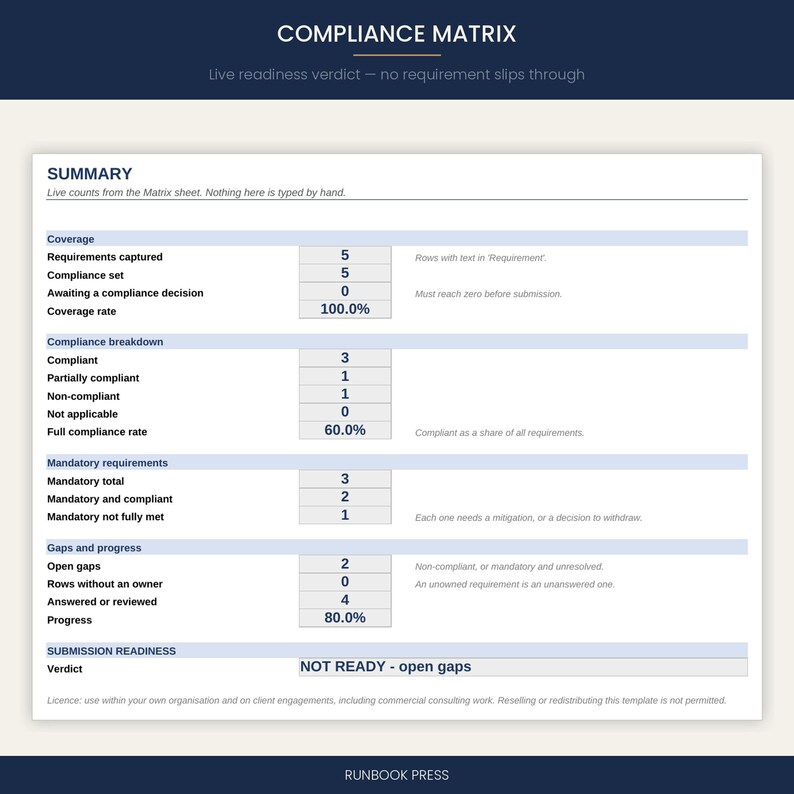The height and width of the screenshot is (794, 794).
Task: Select the 'Live counts from the Matrix sheet' note
Action: click(196, 192)
